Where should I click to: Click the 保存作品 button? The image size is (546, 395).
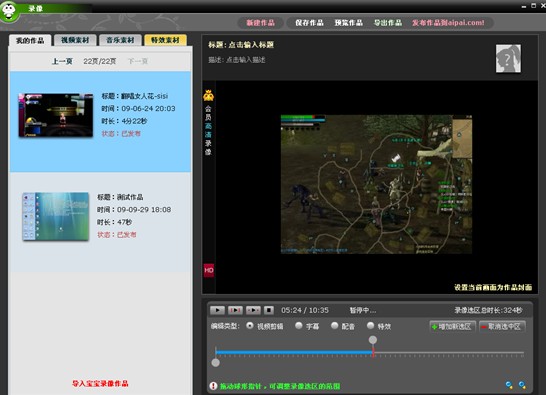click(x=309, y=23)
